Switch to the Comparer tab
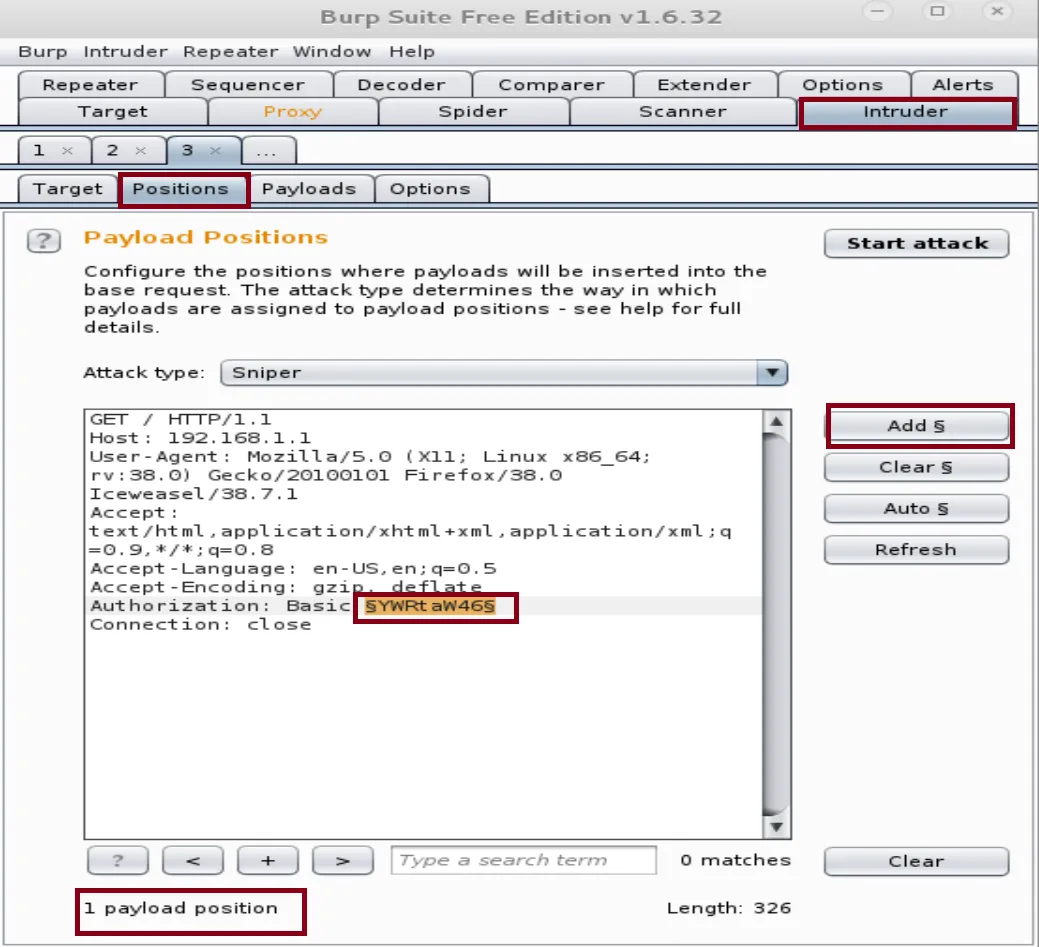This screenshot has width=1039, height=947. click(551, 85)
